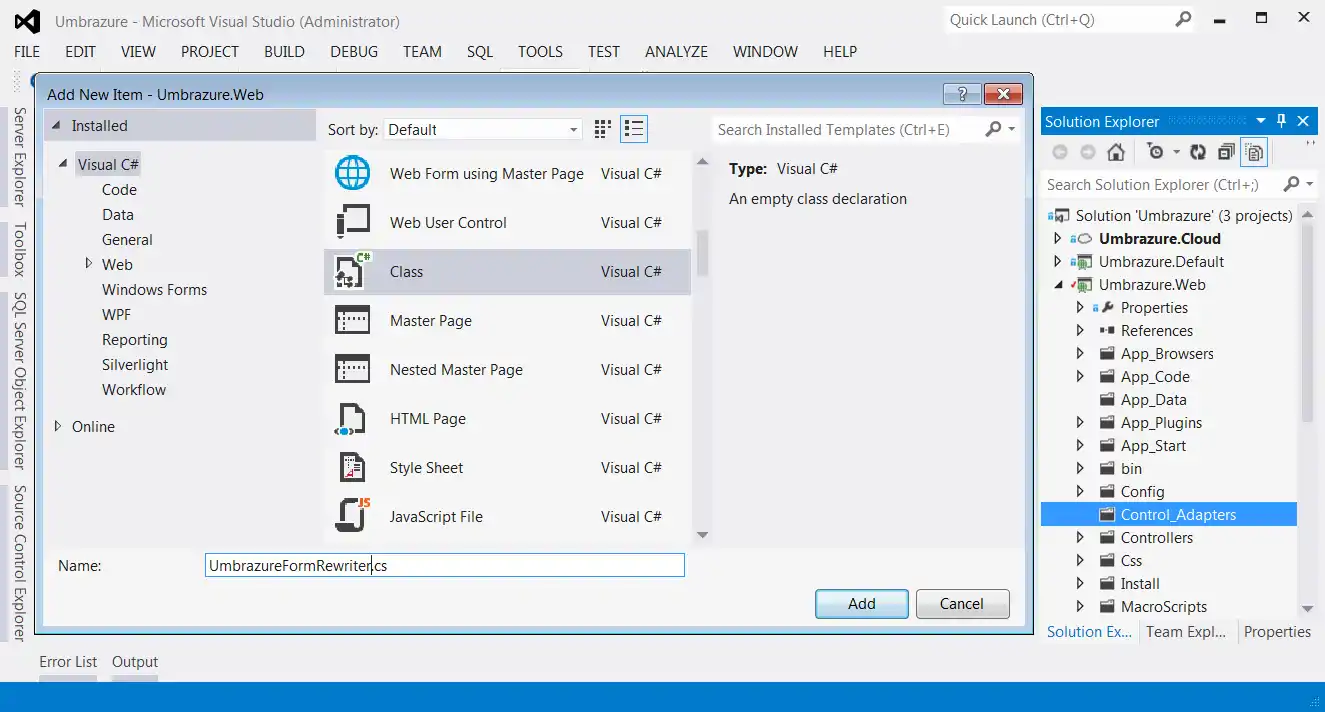Open the Solution Explorer window options dropdown
This screenshot has height=712, width=1325.
click(x=1261, y=121)
